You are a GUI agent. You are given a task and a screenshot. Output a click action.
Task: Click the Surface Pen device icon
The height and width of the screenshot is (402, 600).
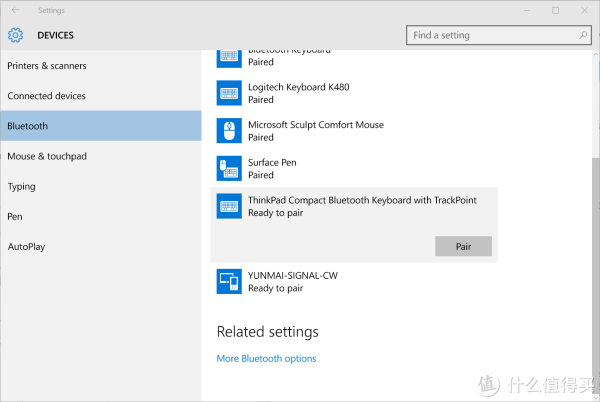(x=229, y=168)
